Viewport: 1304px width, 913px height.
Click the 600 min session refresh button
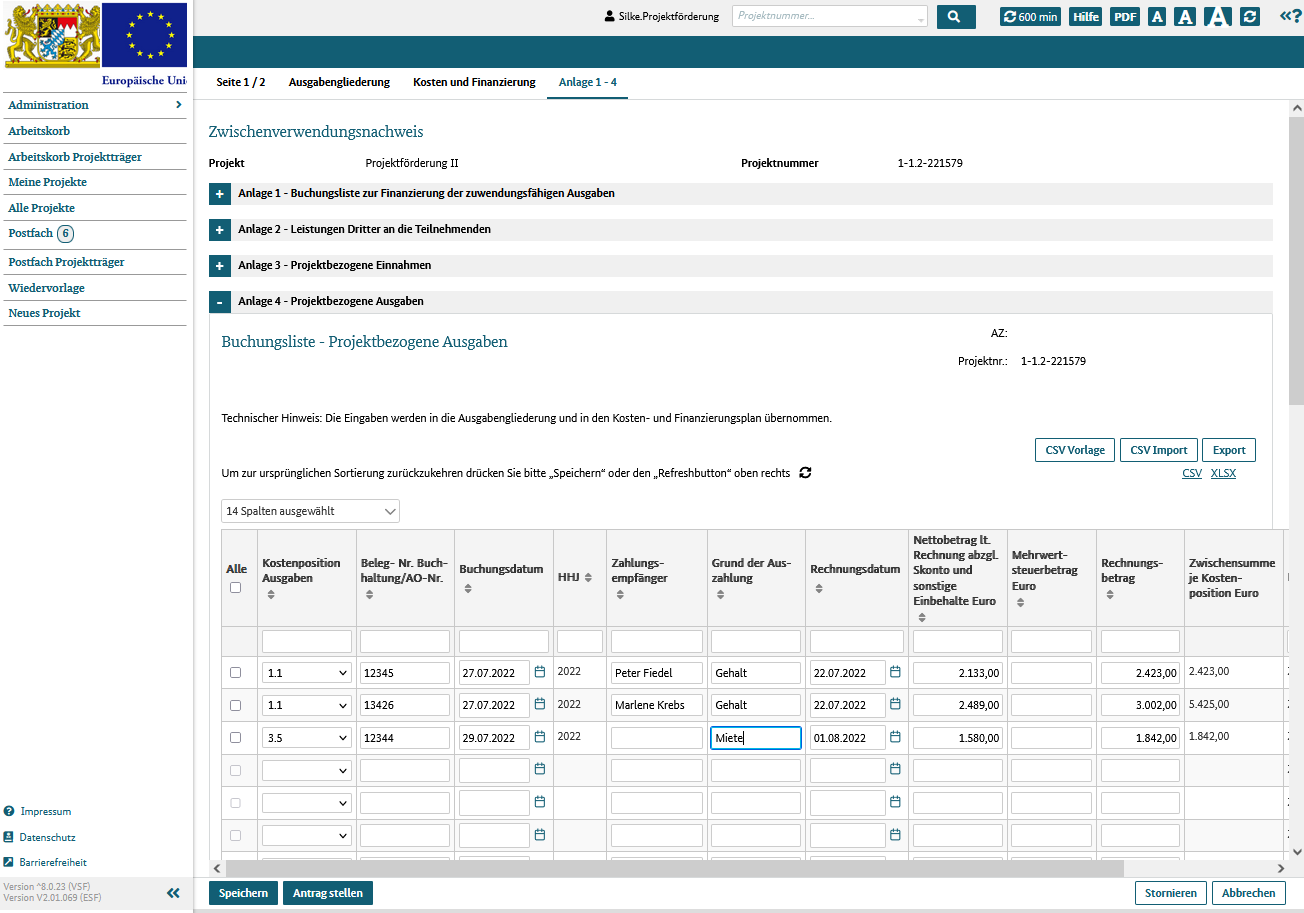point(1030,16)
